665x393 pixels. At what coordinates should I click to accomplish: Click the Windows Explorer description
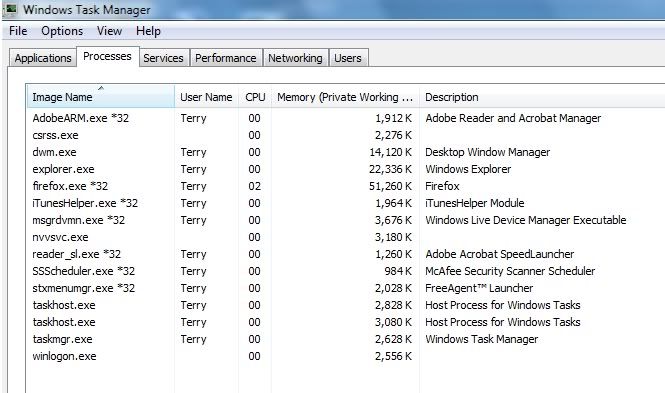(468, 169)
